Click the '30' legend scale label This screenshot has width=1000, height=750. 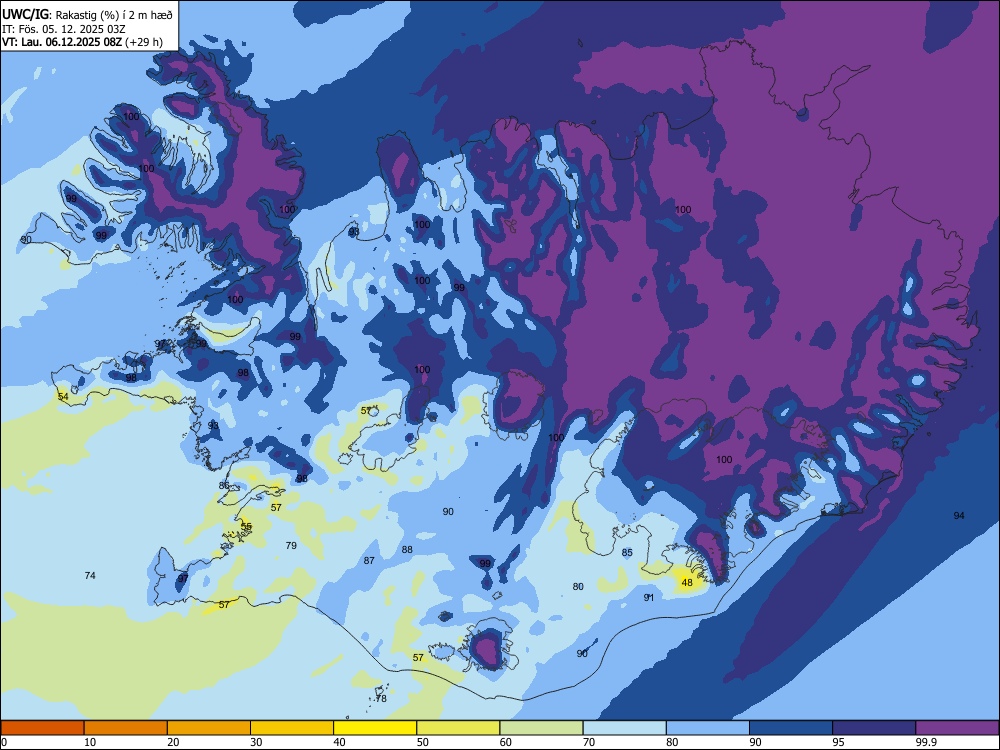click(256, 742)
